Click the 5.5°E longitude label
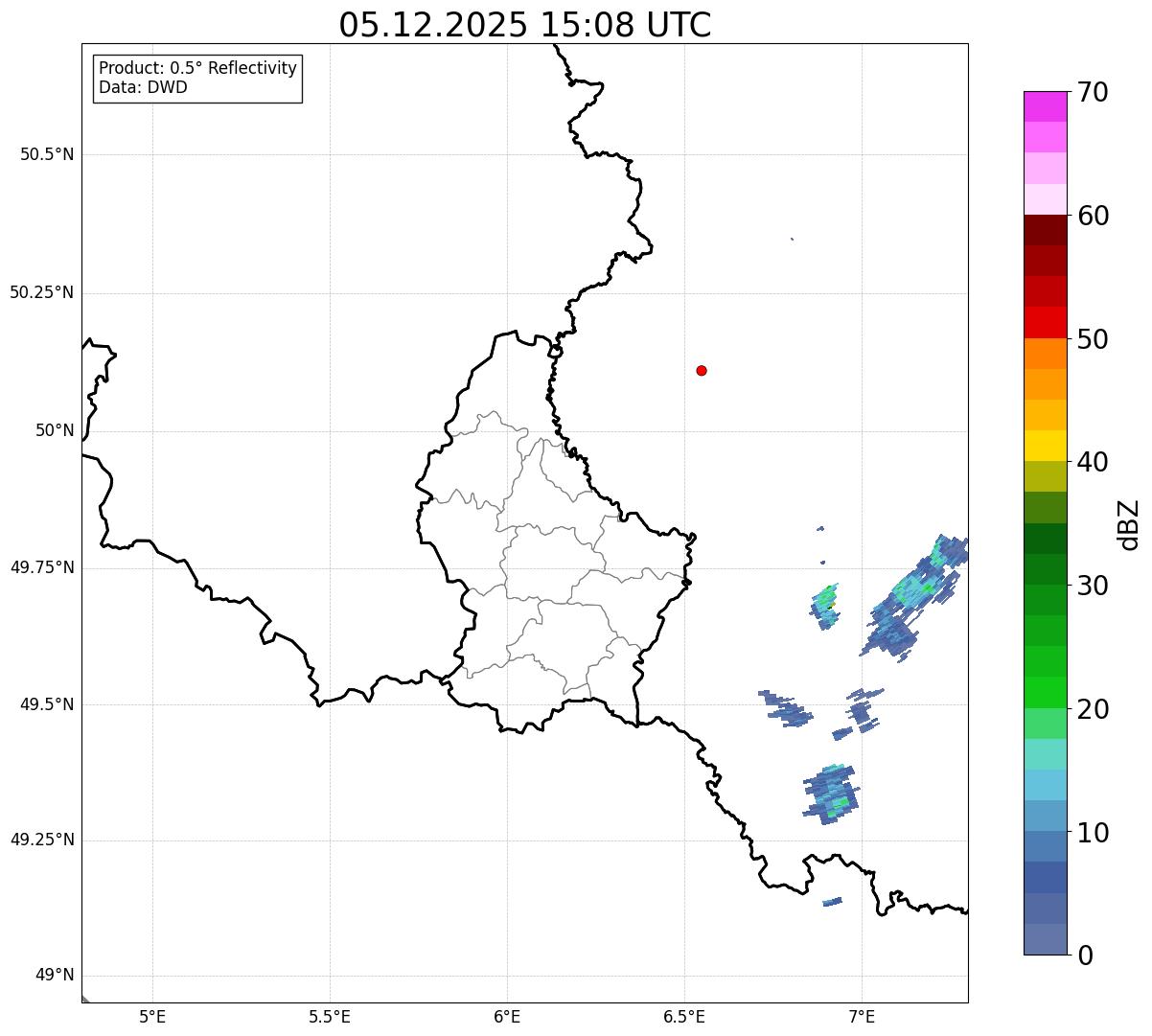Image resolution: width=1152 pixels, height=1036 pixels. pyautogui.click(x=330, y=1016)
